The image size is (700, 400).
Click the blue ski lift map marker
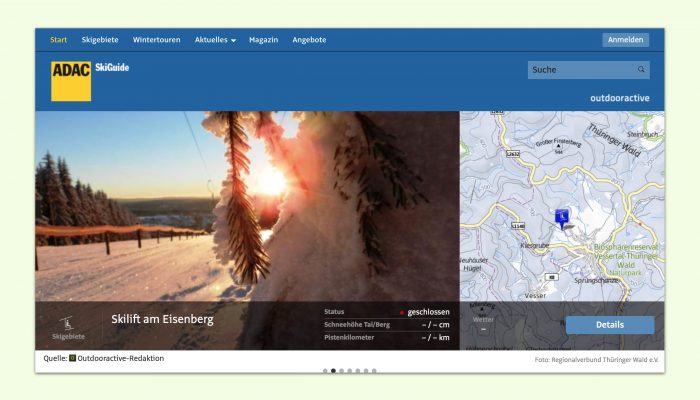(562, 218)
